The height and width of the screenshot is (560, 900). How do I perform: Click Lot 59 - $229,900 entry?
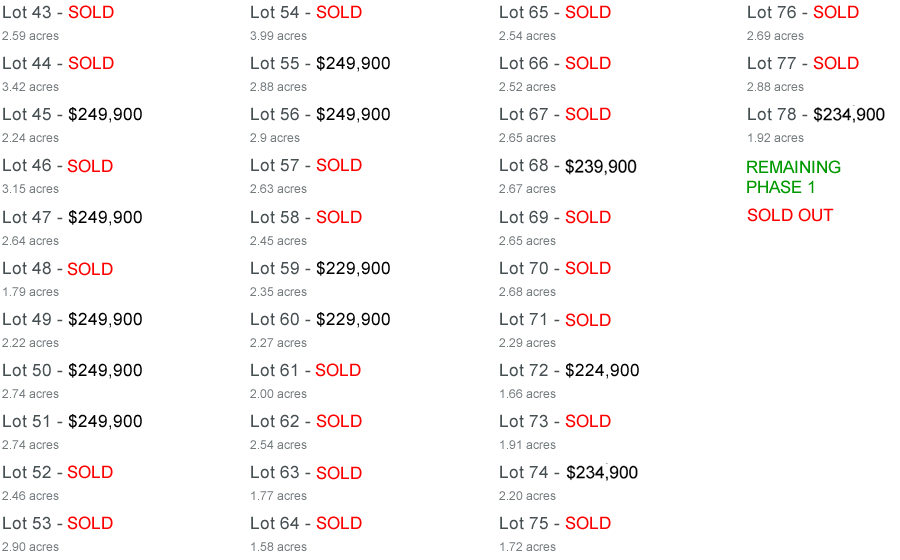[x=320, y=269]
